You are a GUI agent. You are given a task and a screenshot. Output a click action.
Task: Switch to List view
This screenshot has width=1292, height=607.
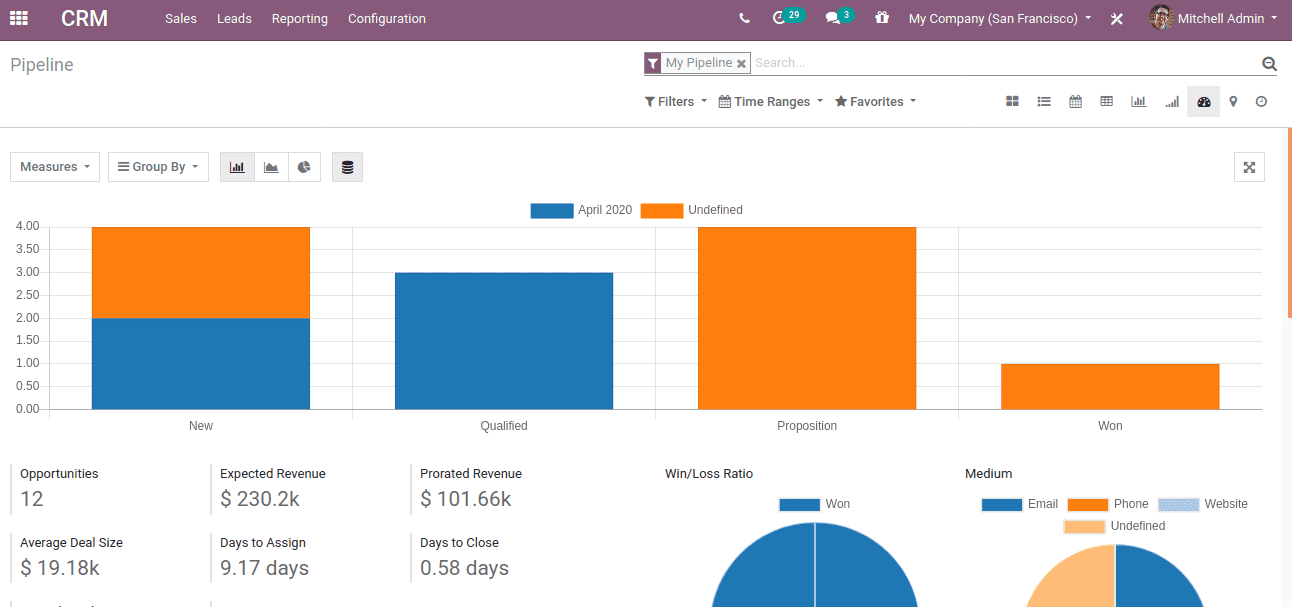click(x=1044, y=101)
